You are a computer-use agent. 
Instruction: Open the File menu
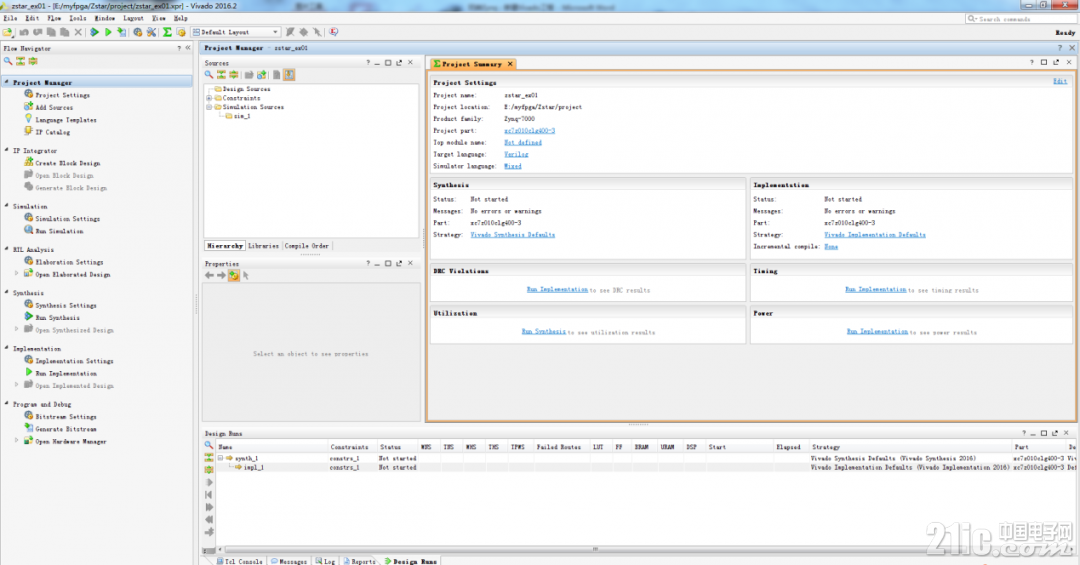[x=10, y=19]
